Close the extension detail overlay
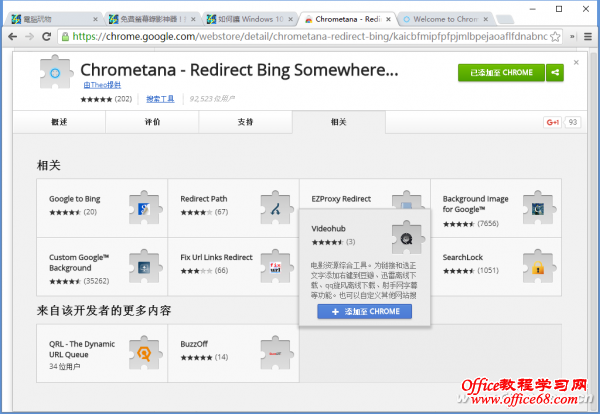 [x=576, y=62]
